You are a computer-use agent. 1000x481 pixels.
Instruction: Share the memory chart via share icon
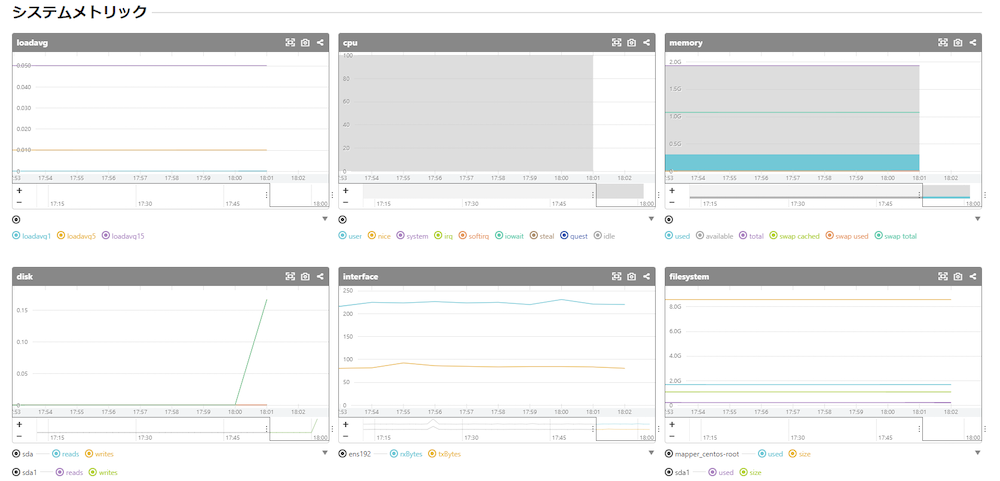tap(973, 43)
